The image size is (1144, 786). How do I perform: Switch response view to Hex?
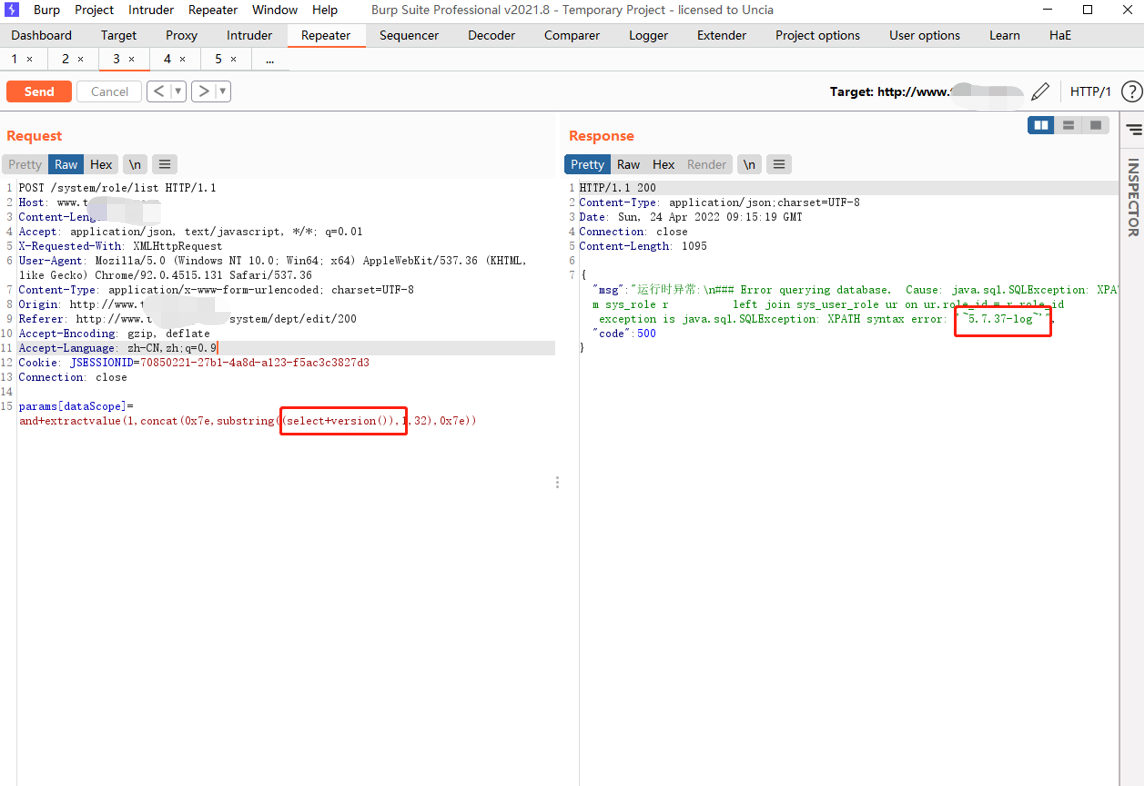pyautogui.click(x=663, y=164)
